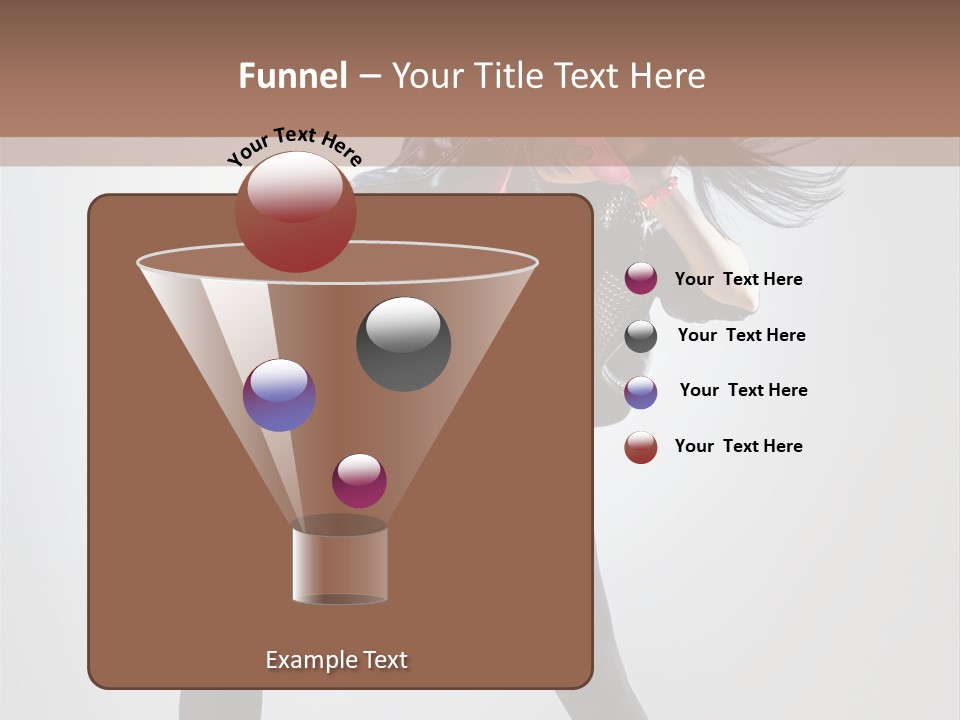Select the legend text beside the magenta sphere
Screen dimensions: 960x720
click(738, 279)
